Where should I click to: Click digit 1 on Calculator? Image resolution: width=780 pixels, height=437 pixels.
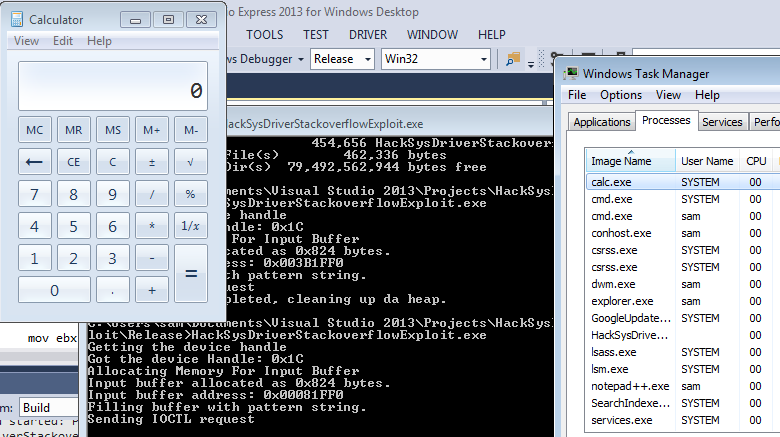(34, 258)
